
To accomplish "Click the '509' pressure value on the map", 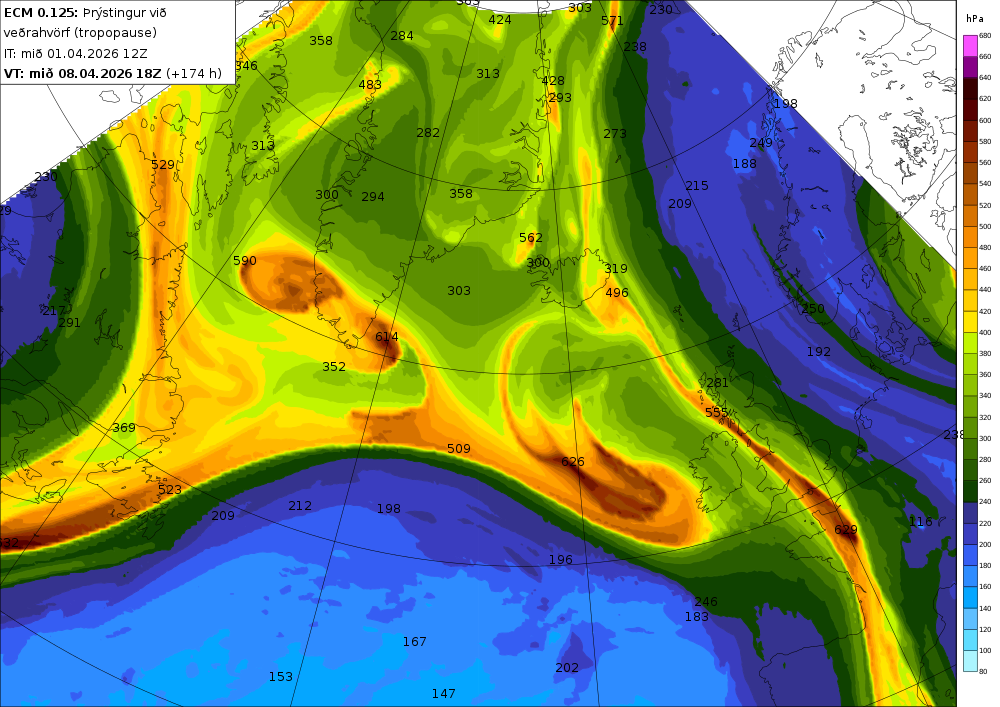I will pos(459,449).
